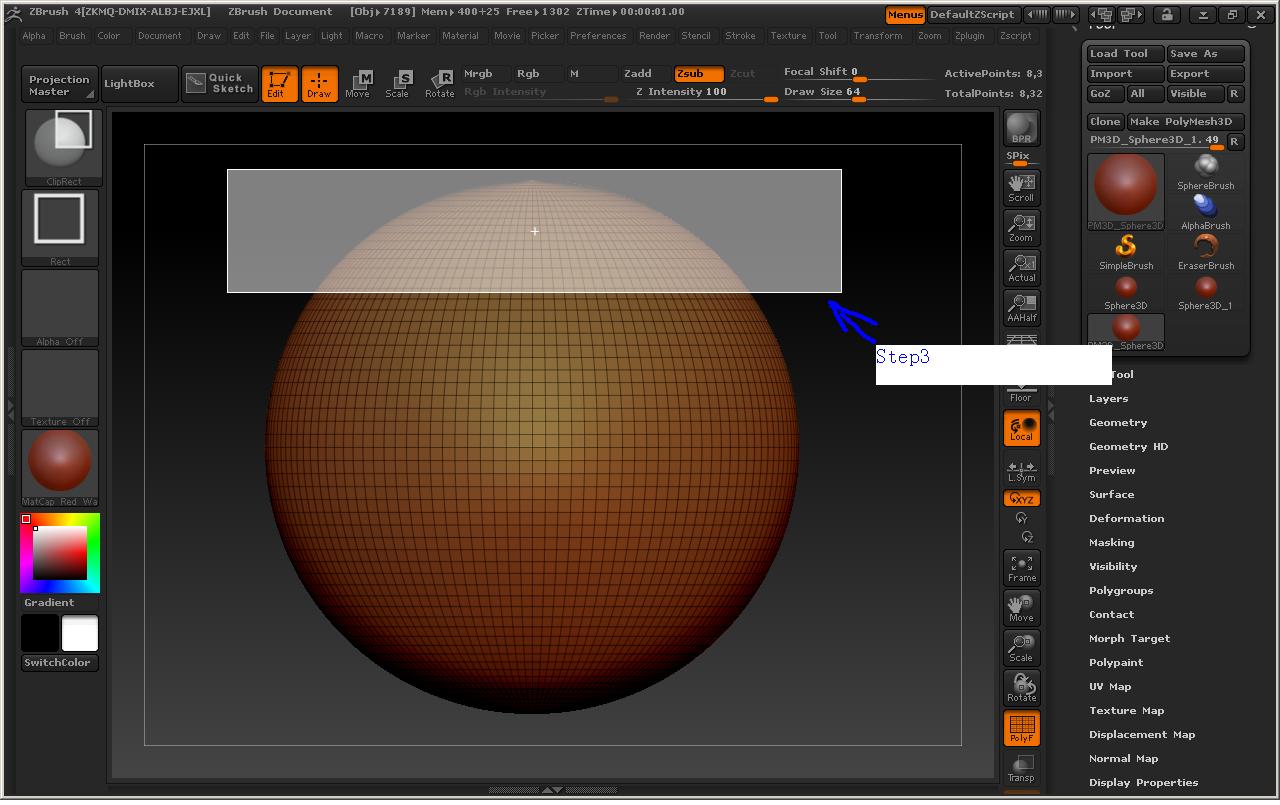Activate Rotate mode in top toolbar
1280x805 pixels.
click(439, 83)
